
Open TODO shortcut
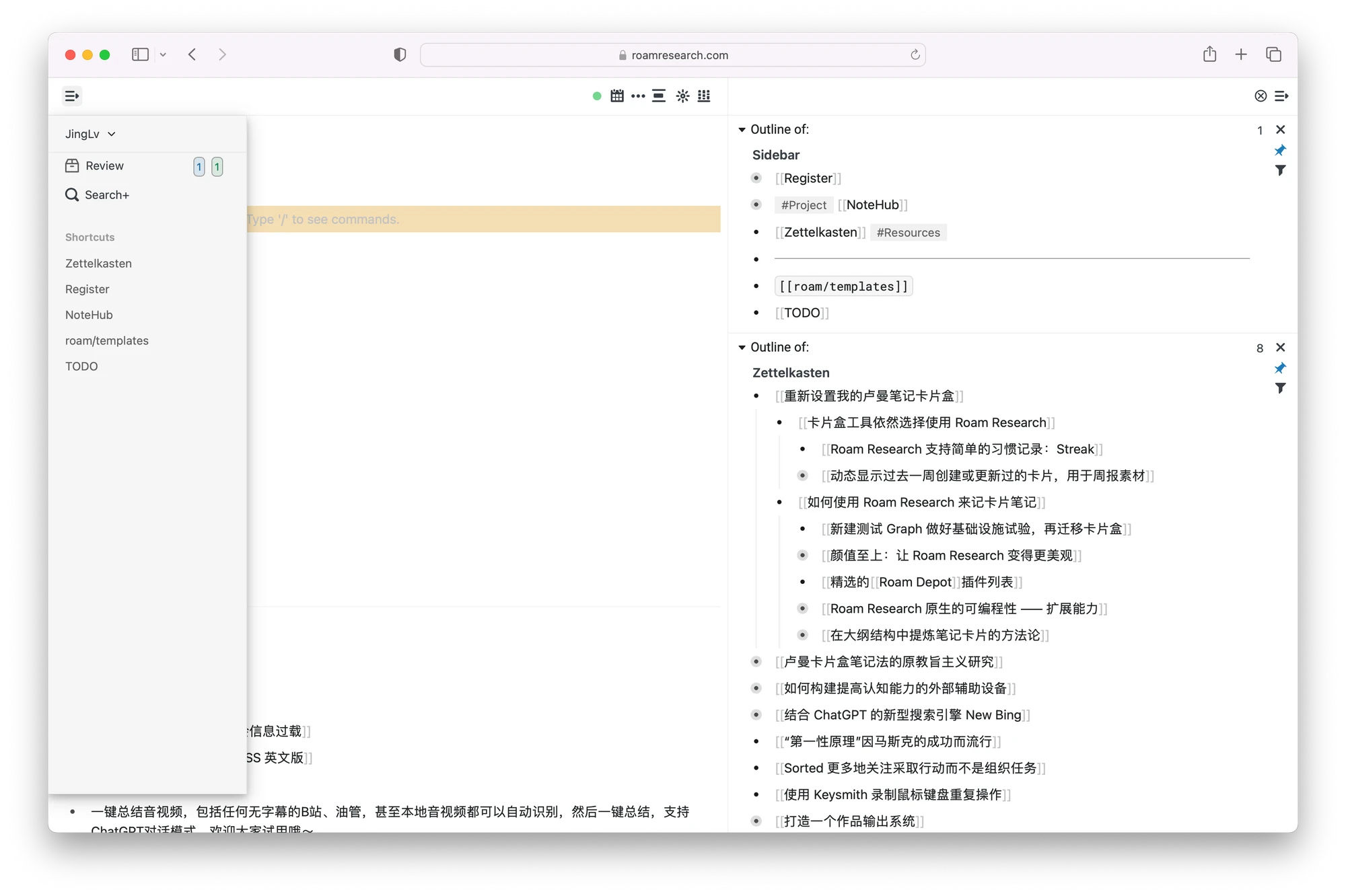[x=81, y=367]
